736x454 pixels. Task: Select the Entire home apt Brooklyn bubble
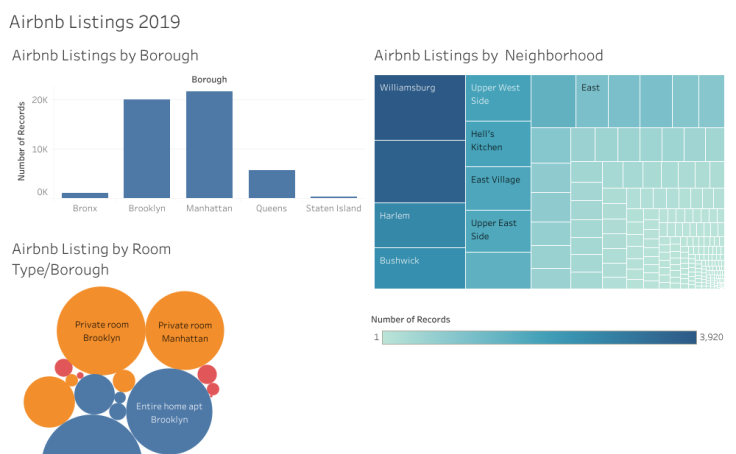point(169,412)
